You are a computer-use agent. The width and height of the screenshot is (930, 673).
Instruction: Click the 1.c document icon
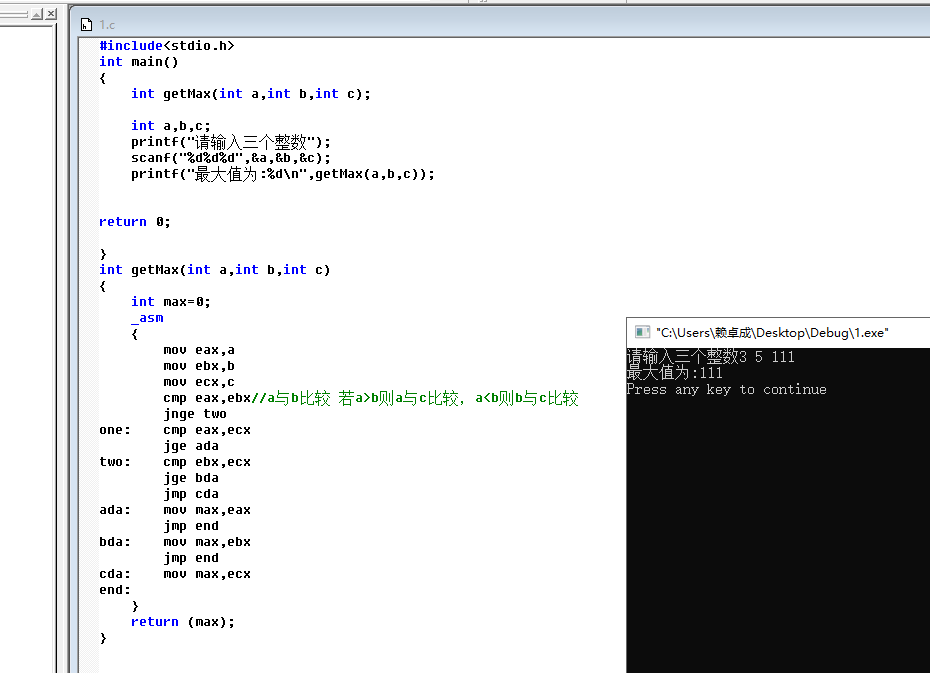pyautogui.click(x=87, y=24)
